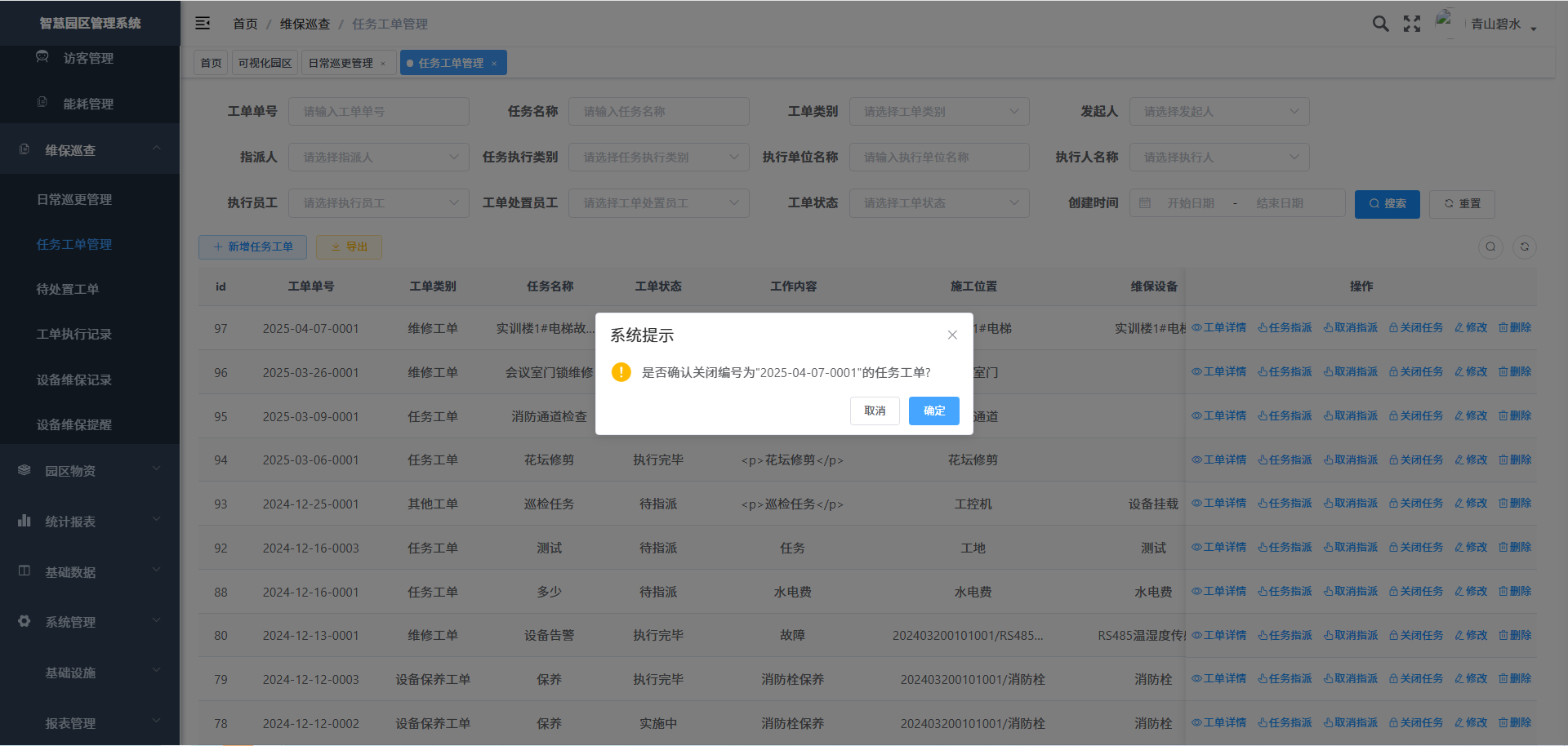Viewport: 1568px width, 746px height.
Task: Open 青山碧水 user account dropdown
Action: (1503, 24)
